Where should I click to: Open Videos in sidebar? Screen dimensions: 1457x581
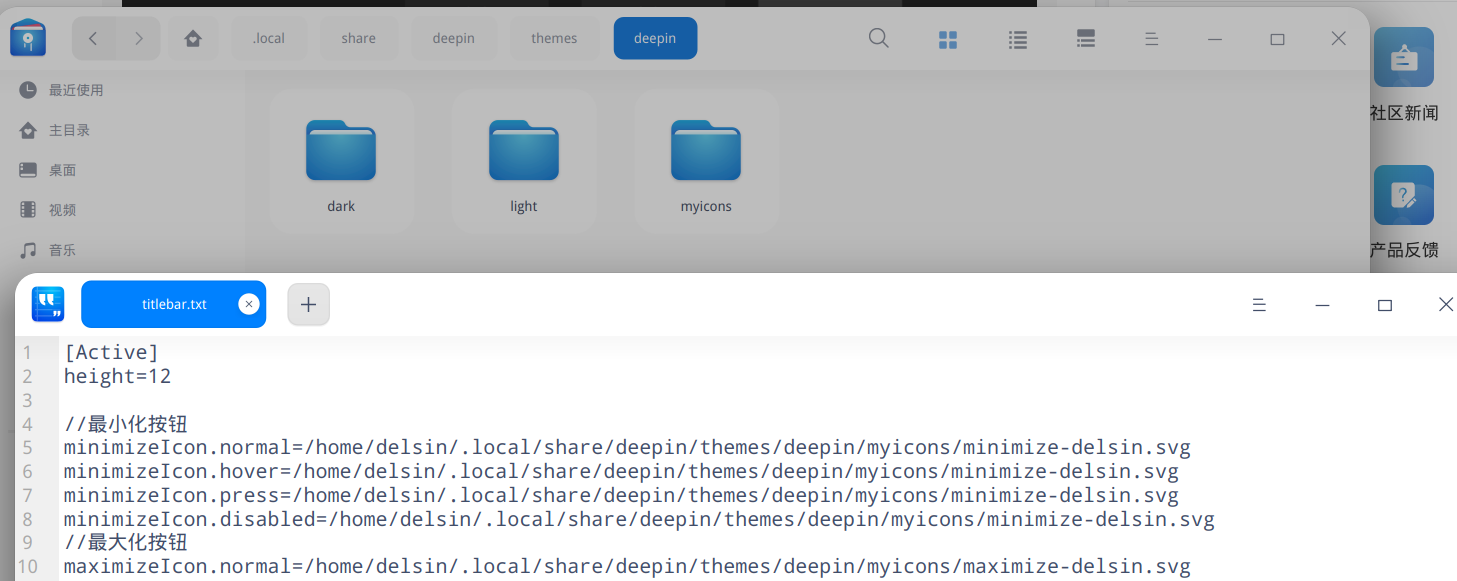(61, 210)
